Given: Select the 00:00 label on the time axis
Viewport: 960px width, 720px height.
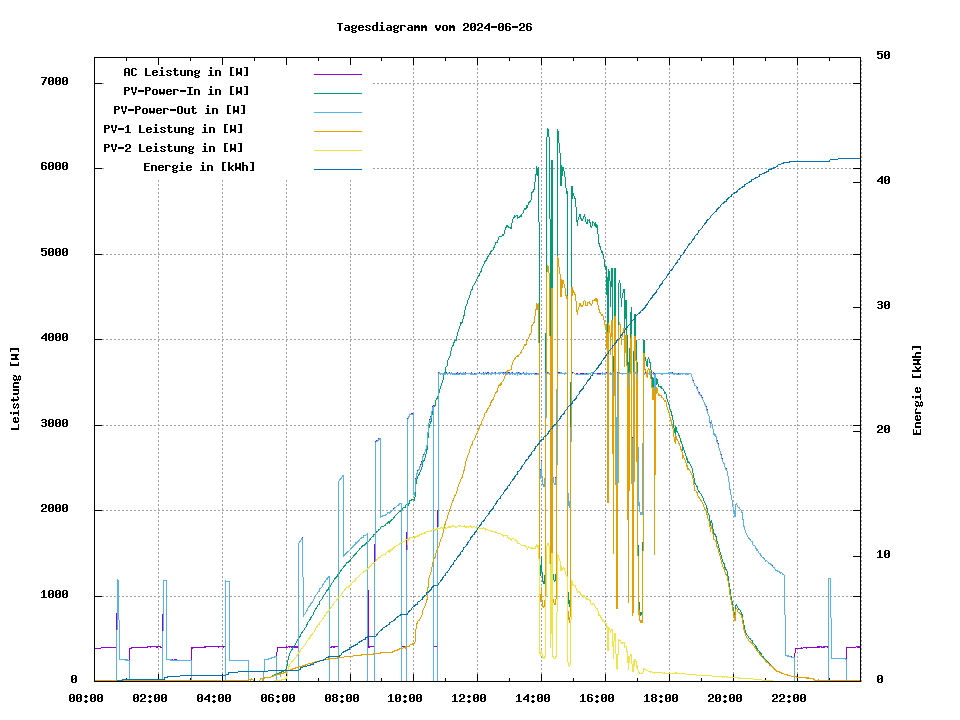Looking at the screenshot, I should 86,698.
